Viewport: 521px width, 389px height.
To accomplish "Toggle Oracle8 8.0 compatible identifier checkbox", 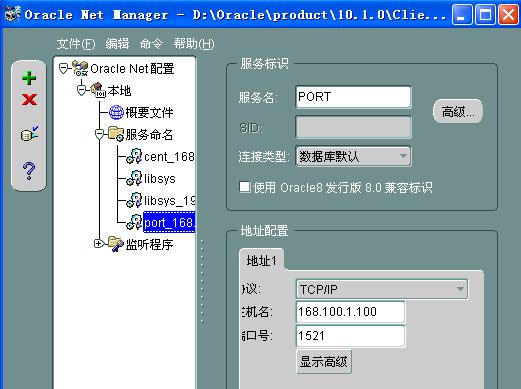I will 245,187.
